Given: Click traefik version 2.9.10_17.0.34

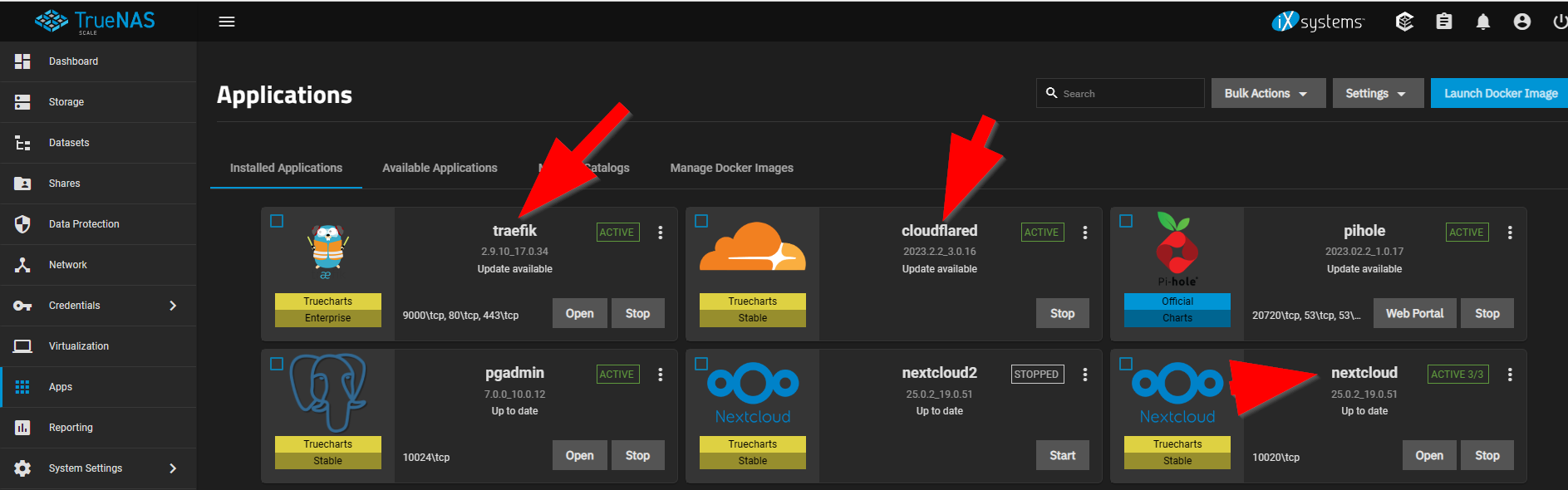Looking at the screenshot, I should tap(514, 252).
